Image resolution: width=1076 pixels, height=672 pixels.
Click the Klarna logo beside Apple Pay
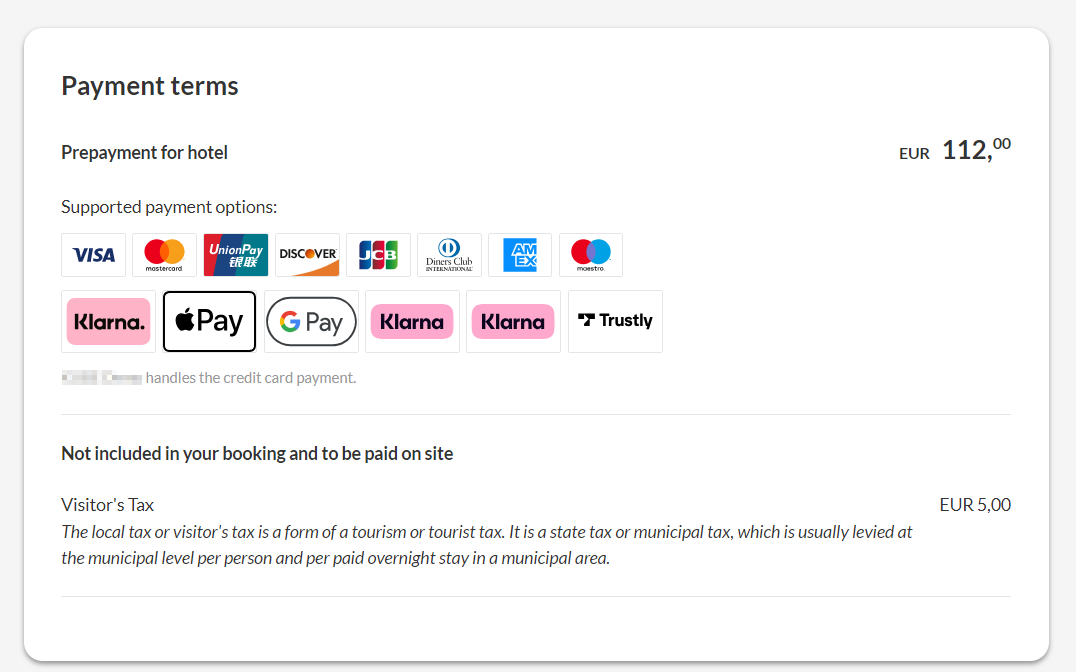(109, 322)
